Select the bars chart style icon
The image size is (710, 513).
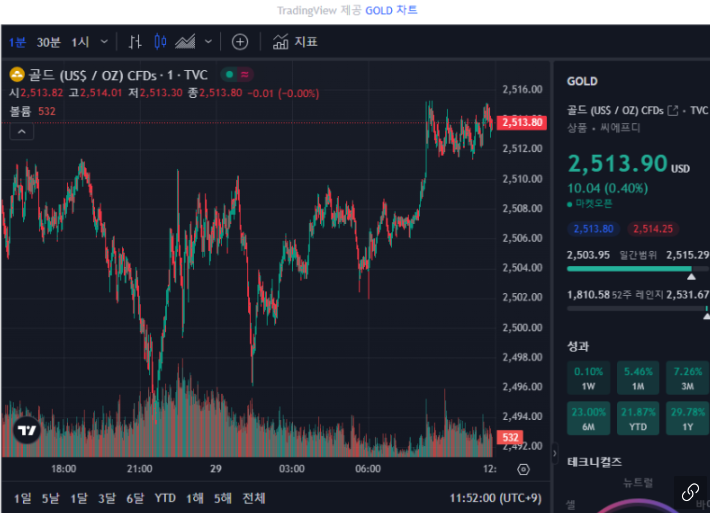[x=134, y=42]
